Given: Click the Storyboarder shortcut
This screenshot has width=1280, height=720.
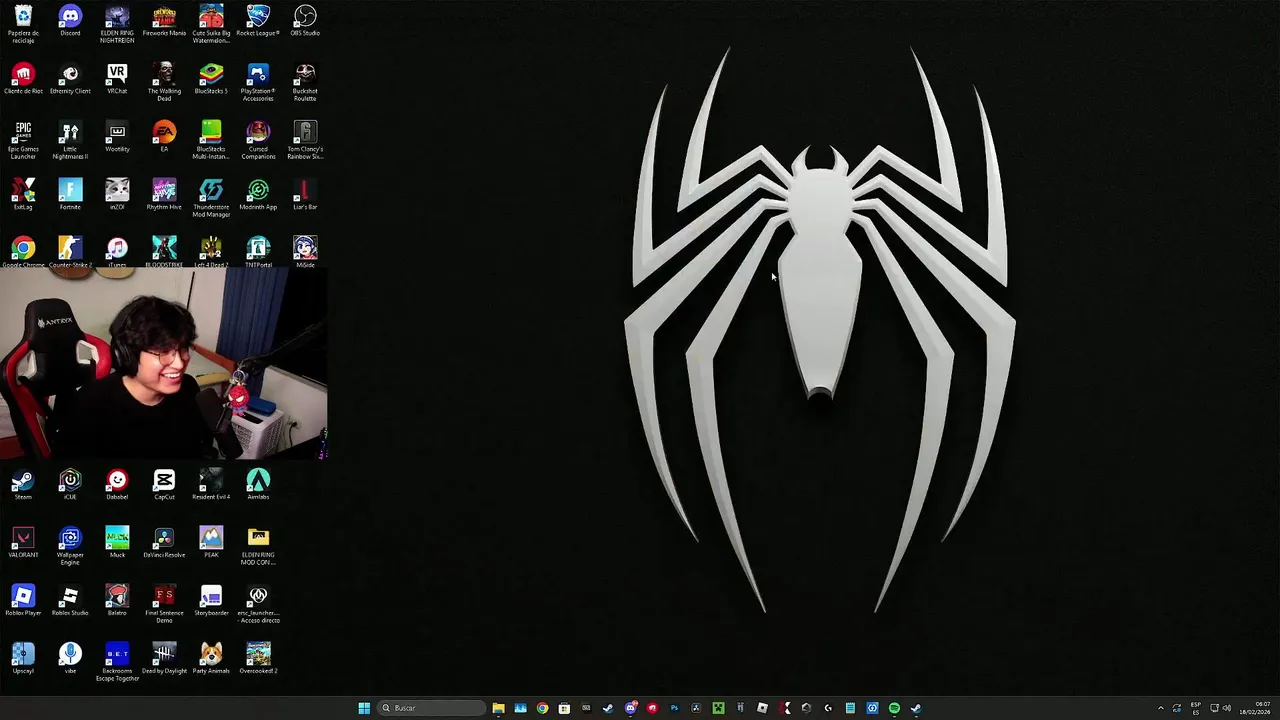Looking at the screenshot, I should (211, 601).
